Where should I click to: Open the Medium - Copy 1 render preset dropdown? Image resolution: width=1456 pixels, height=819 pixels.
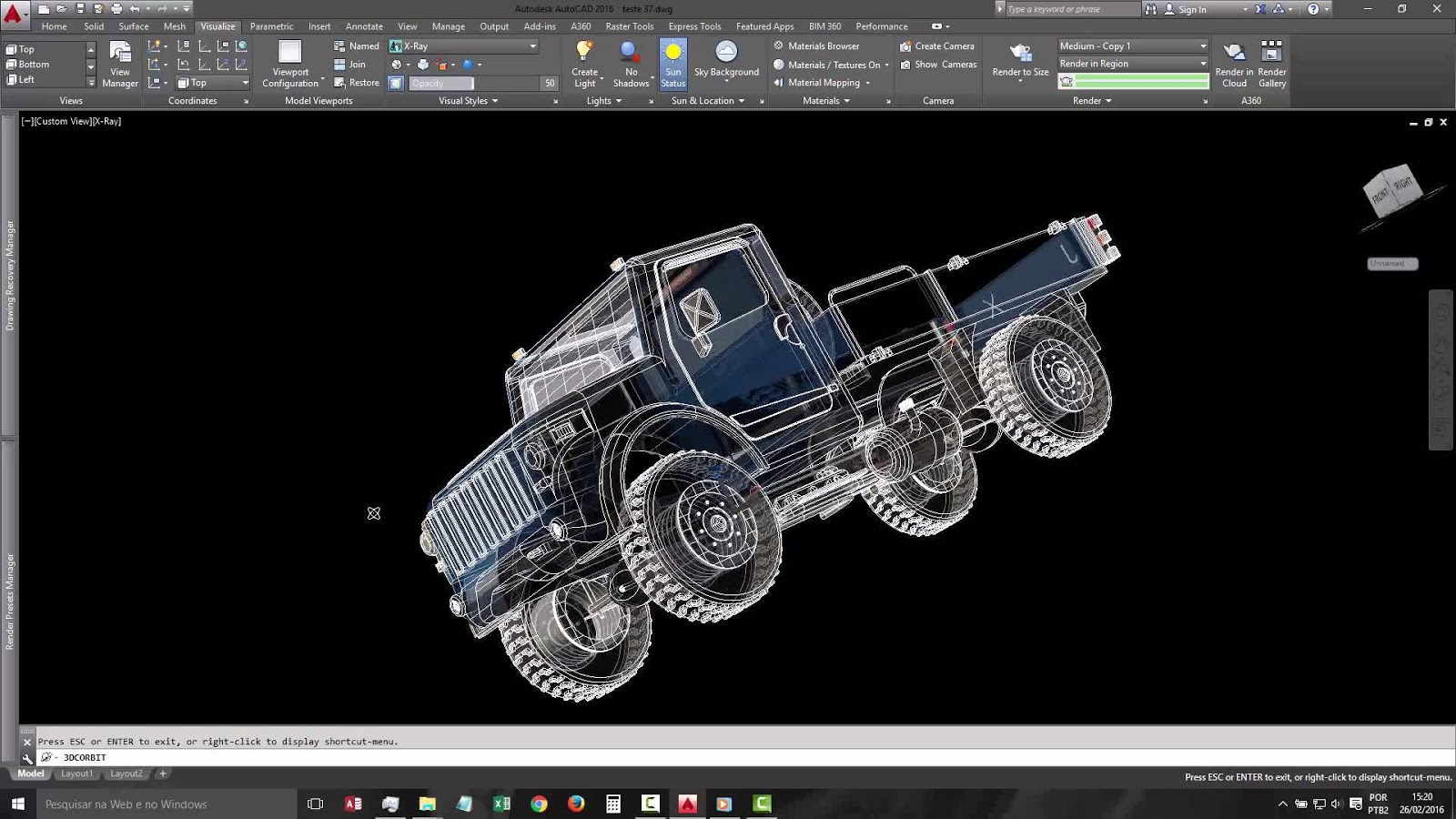(x=1203, y=45)
